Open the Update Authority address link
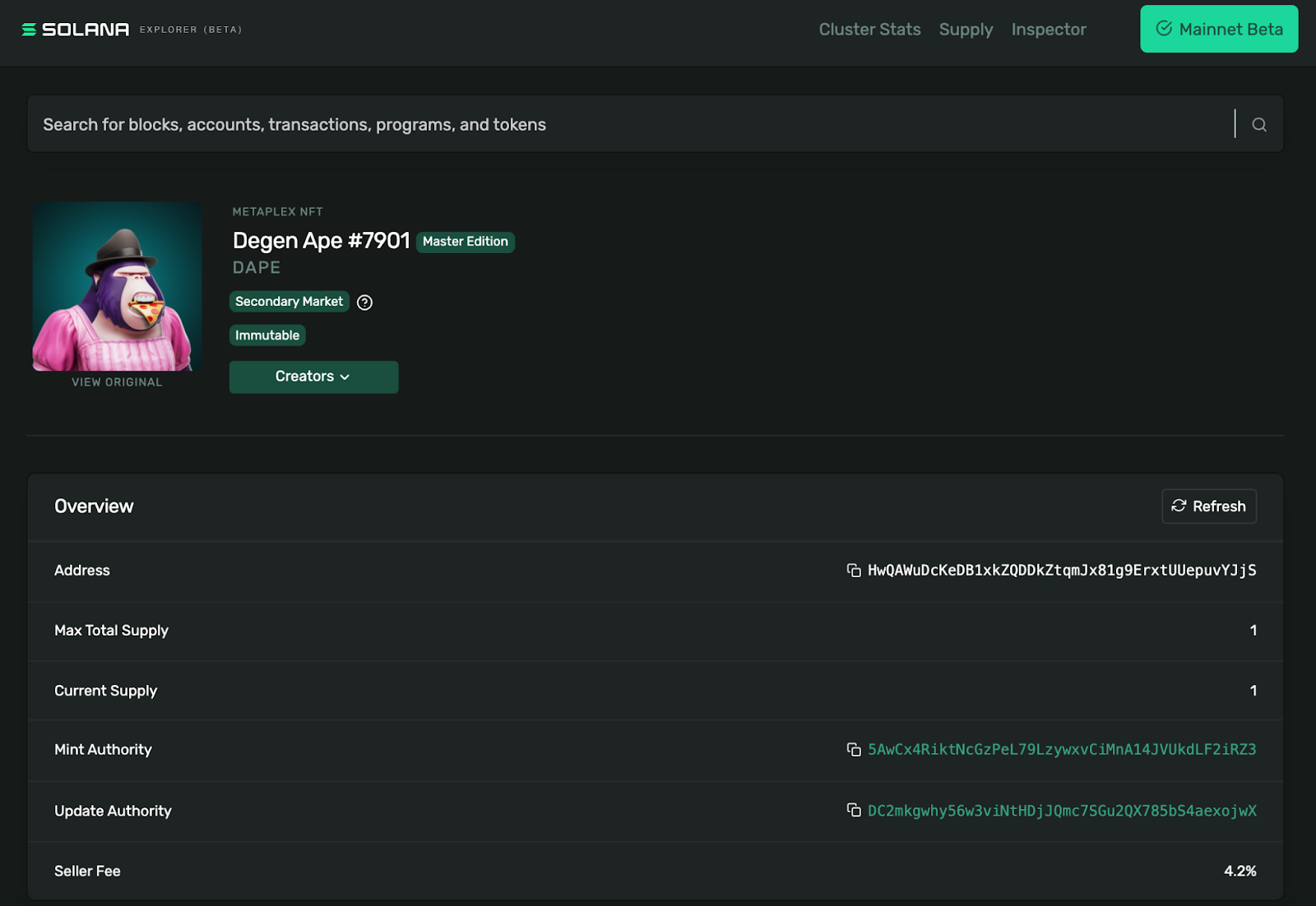 coord(1062,811)
